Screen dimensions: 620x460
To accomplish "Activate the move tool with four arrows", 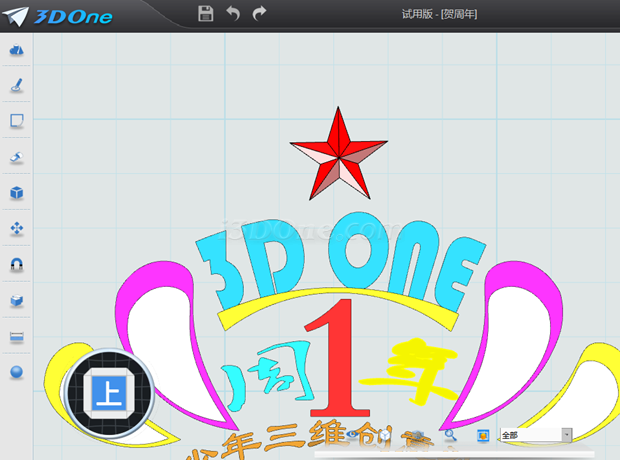I will point(16,229).
